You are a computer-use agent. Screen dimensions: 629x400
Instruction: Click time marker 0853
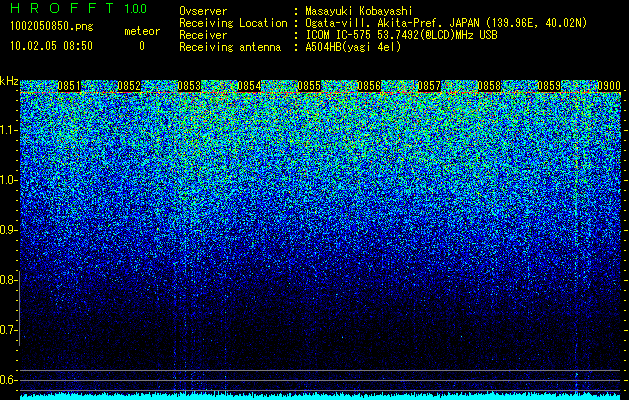[189, 86]
